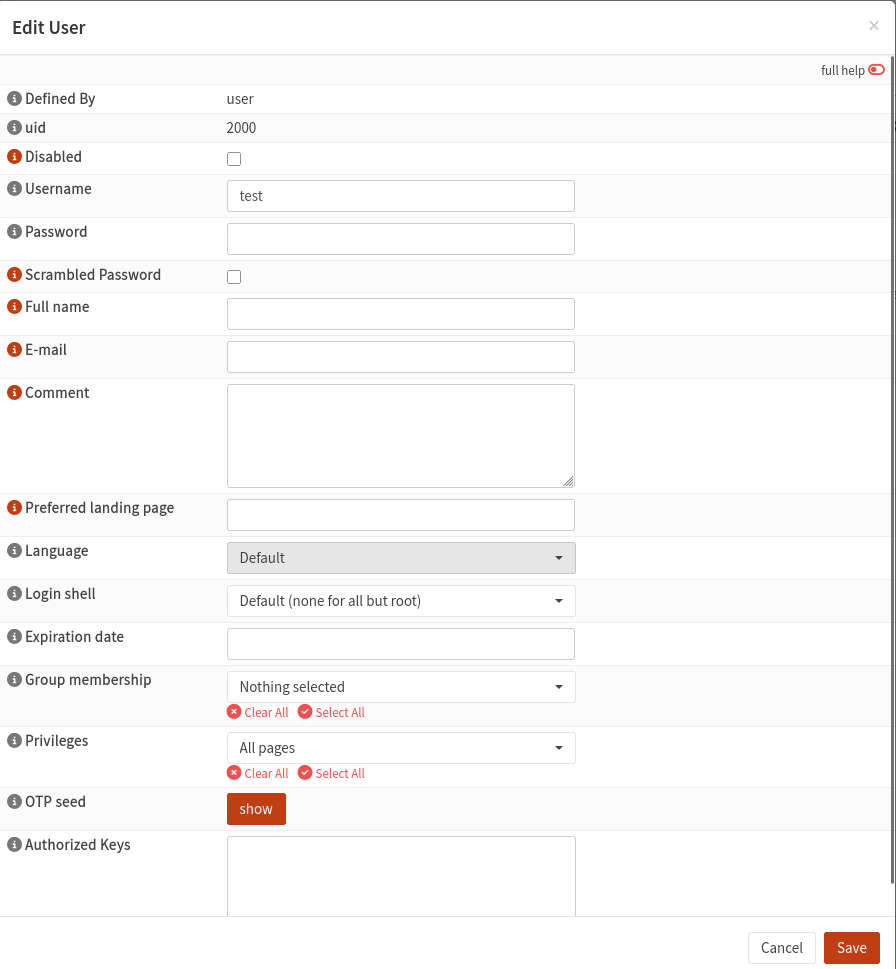View help for Expiration date
Viewport: 896px width, 969px height.
coord(13,636)
